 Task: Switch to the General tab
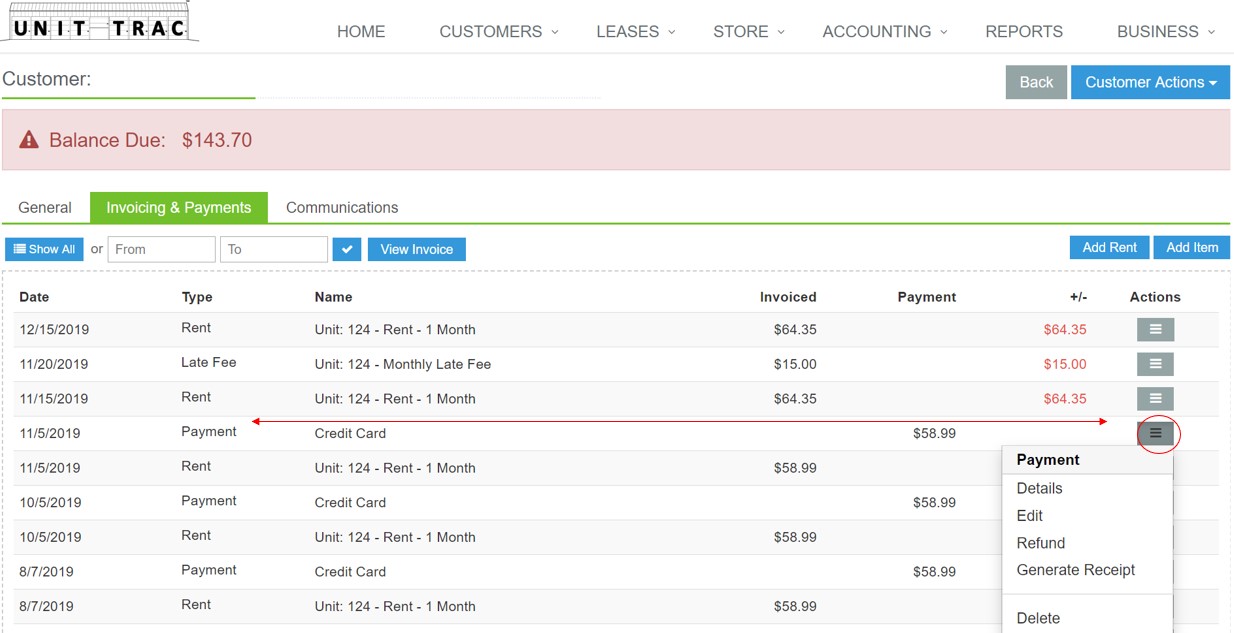pyautogui.click(x=45, y=208)
